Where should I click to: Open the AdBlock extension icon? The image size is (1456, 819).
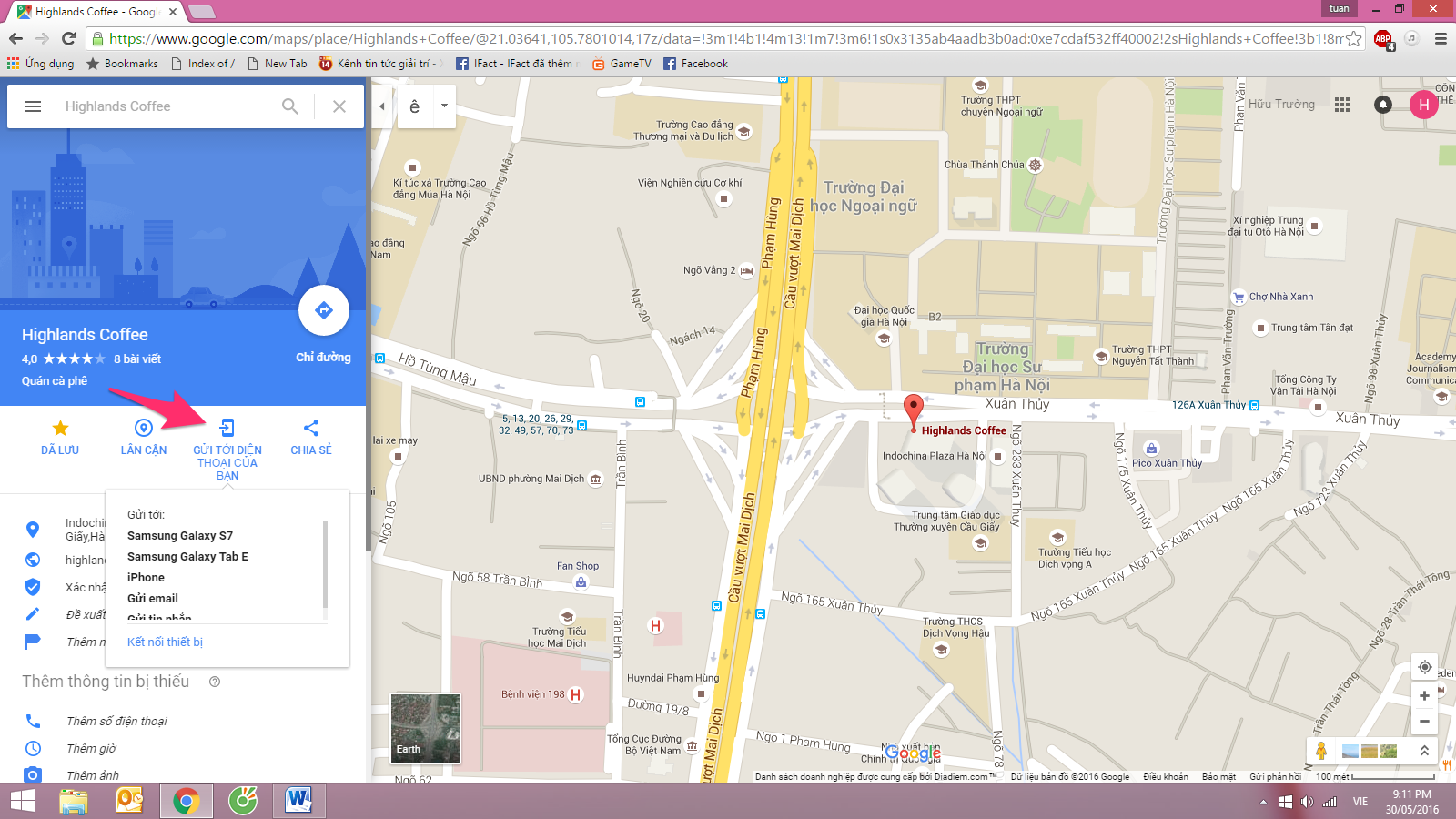pos(1383,38)
